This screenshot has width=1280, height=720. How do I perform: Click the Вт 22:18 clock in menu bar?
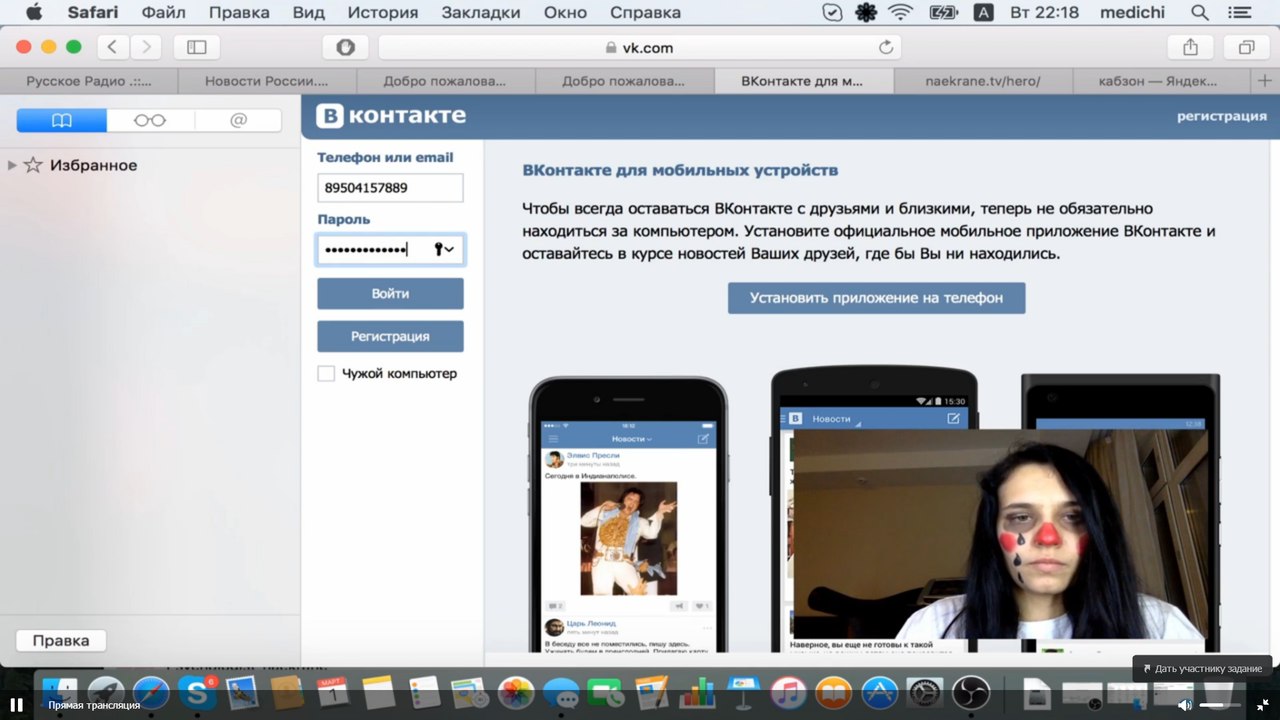(x=1045, y=13)
